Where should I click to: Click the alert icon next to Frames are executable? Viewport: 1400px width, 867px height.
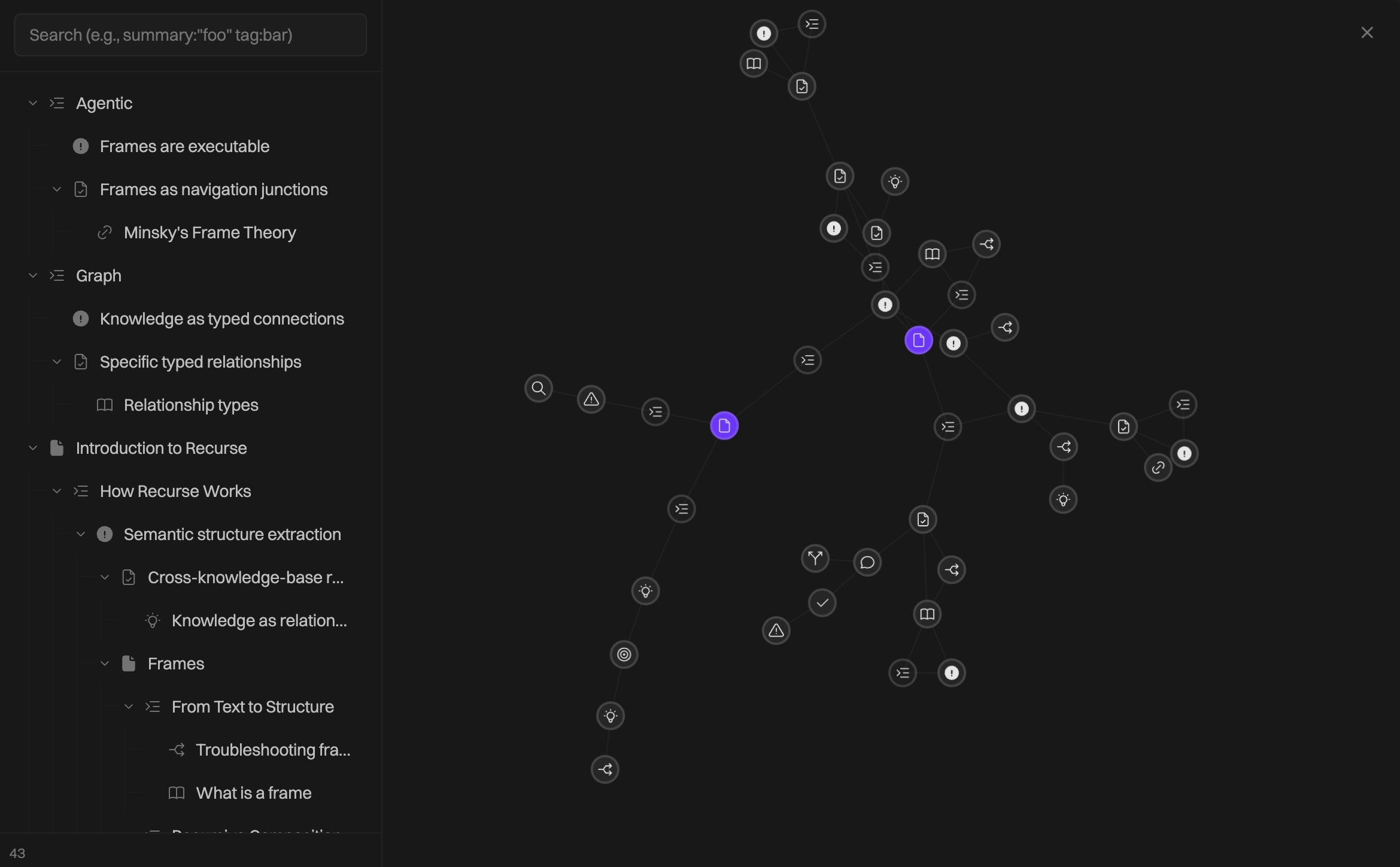(81, 146)
